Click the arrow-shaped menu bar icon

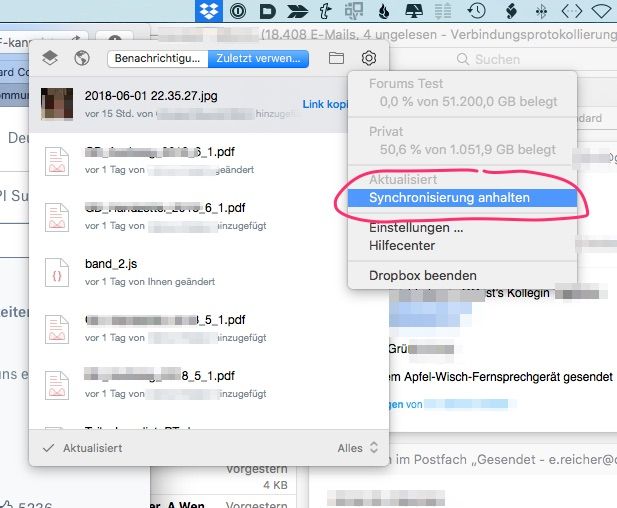297,11
